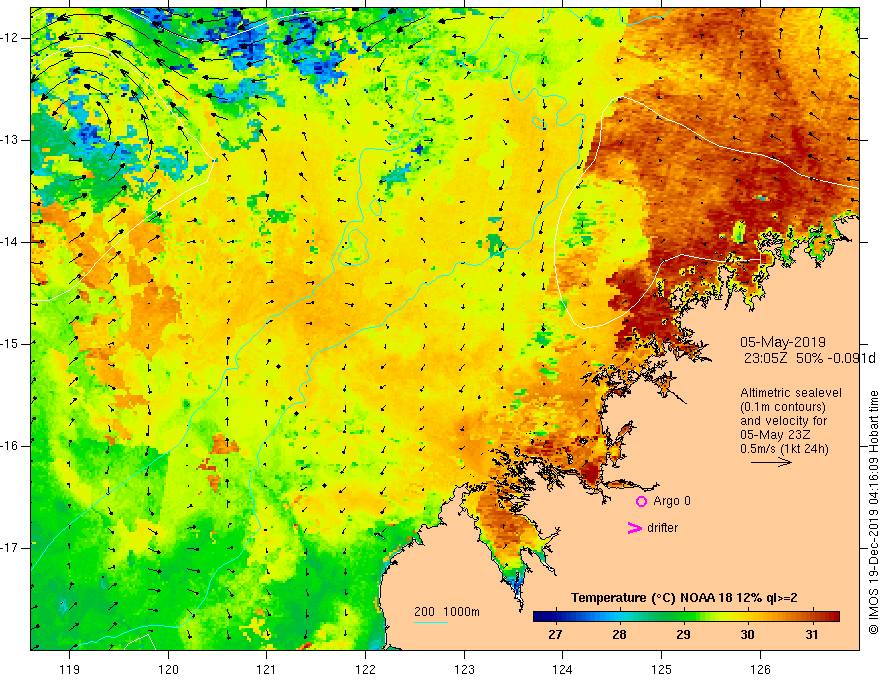Click the cyan 200 1000m isobath legend line
This screenshot has width=880, height=680.
[431, 622]
